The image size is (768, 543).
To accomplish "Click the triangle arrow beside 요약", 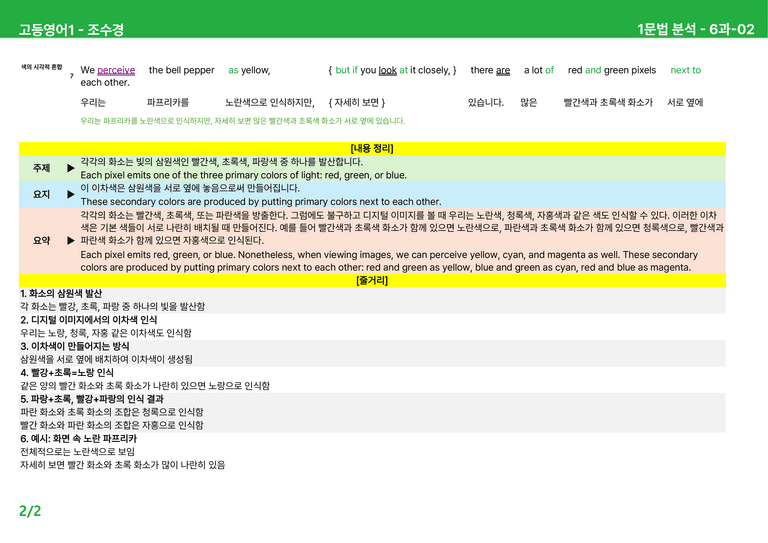I will pyautogui.click(x=71, y=240).
